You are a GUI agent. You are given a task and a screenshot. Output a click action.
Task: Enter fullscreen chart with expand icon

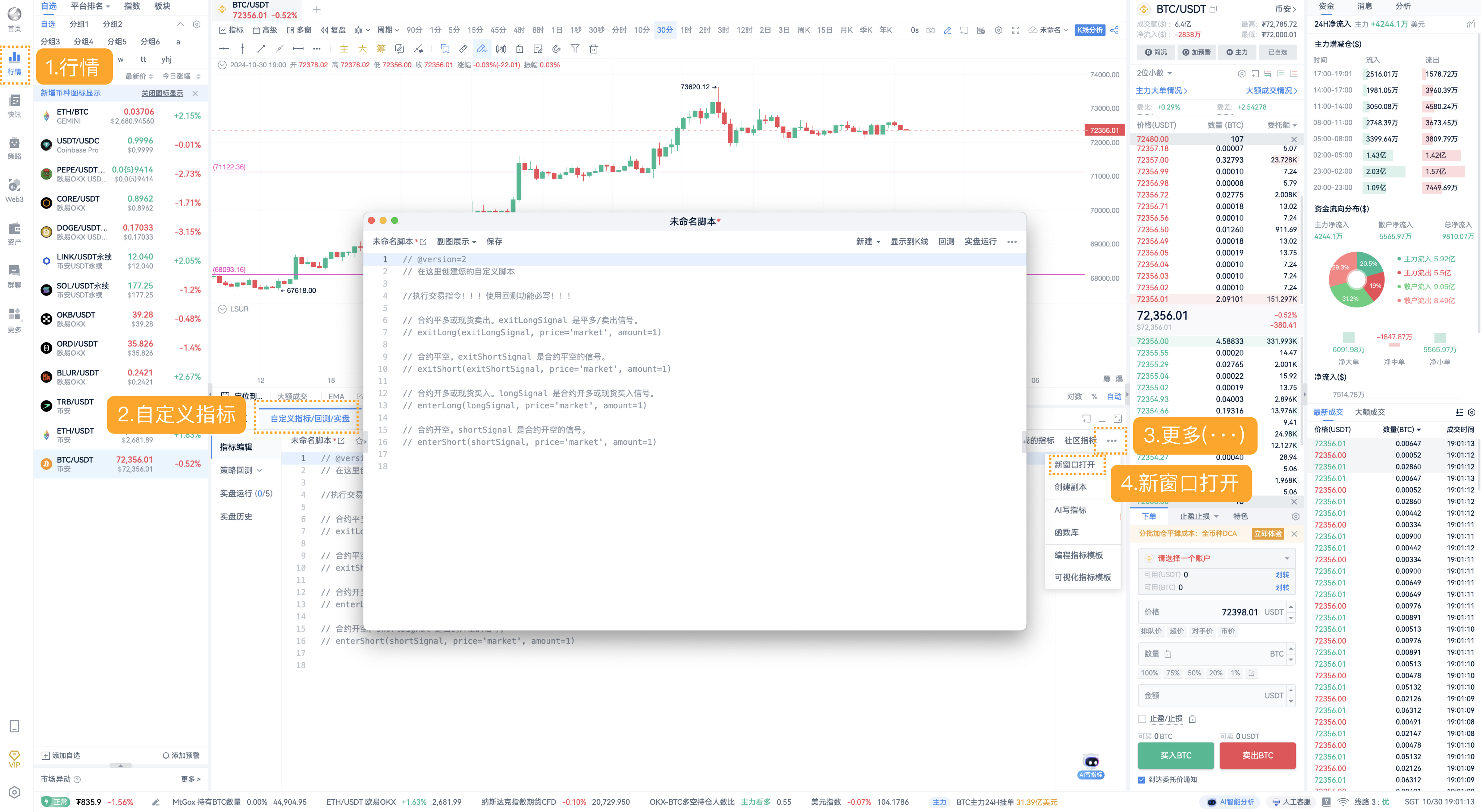pyautogui.click(x=1015, y=30)
